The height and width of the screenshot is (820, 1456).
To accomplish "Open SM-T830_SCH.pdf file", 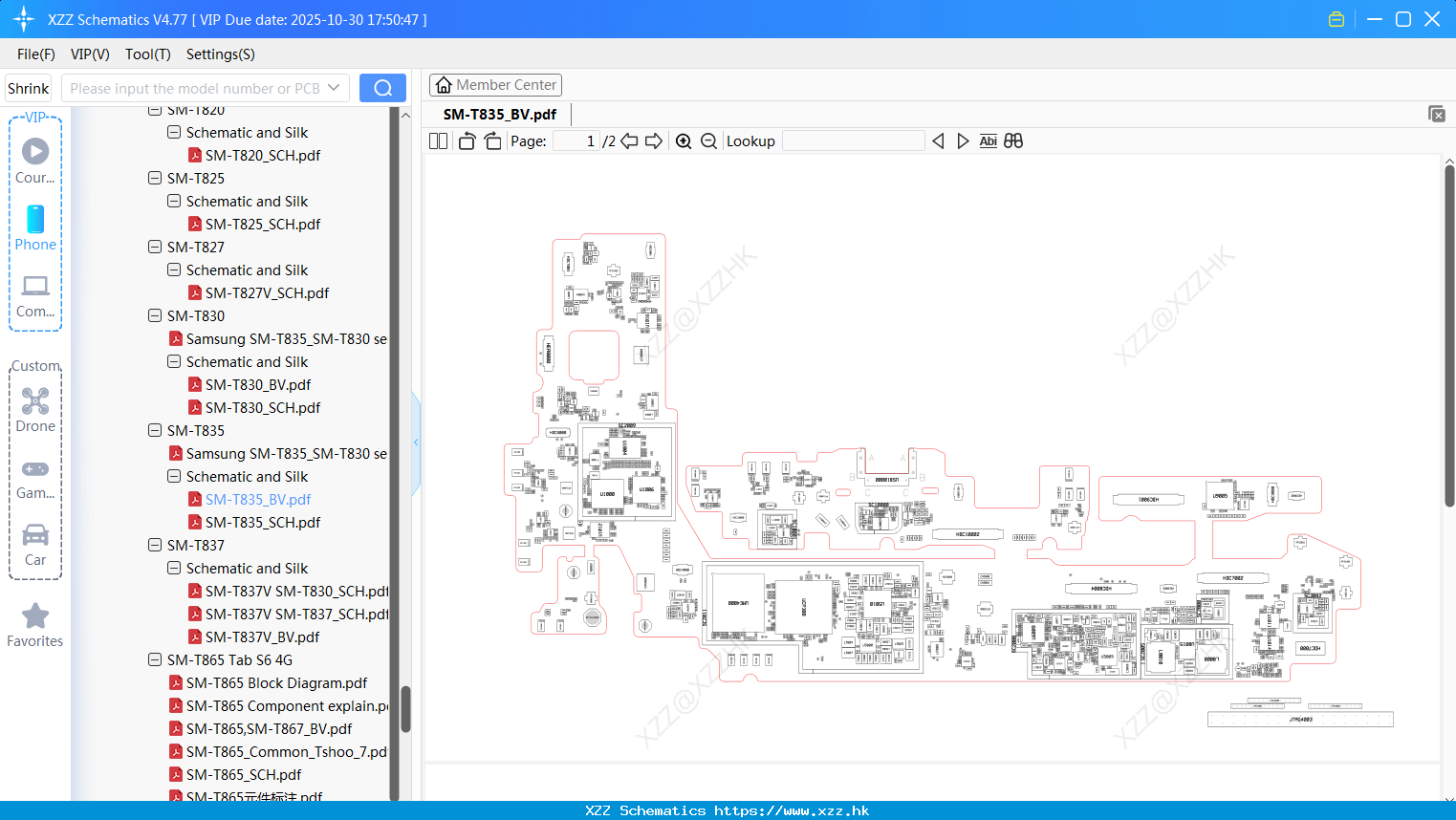I will pyautogui.click(x=263, y=407).
